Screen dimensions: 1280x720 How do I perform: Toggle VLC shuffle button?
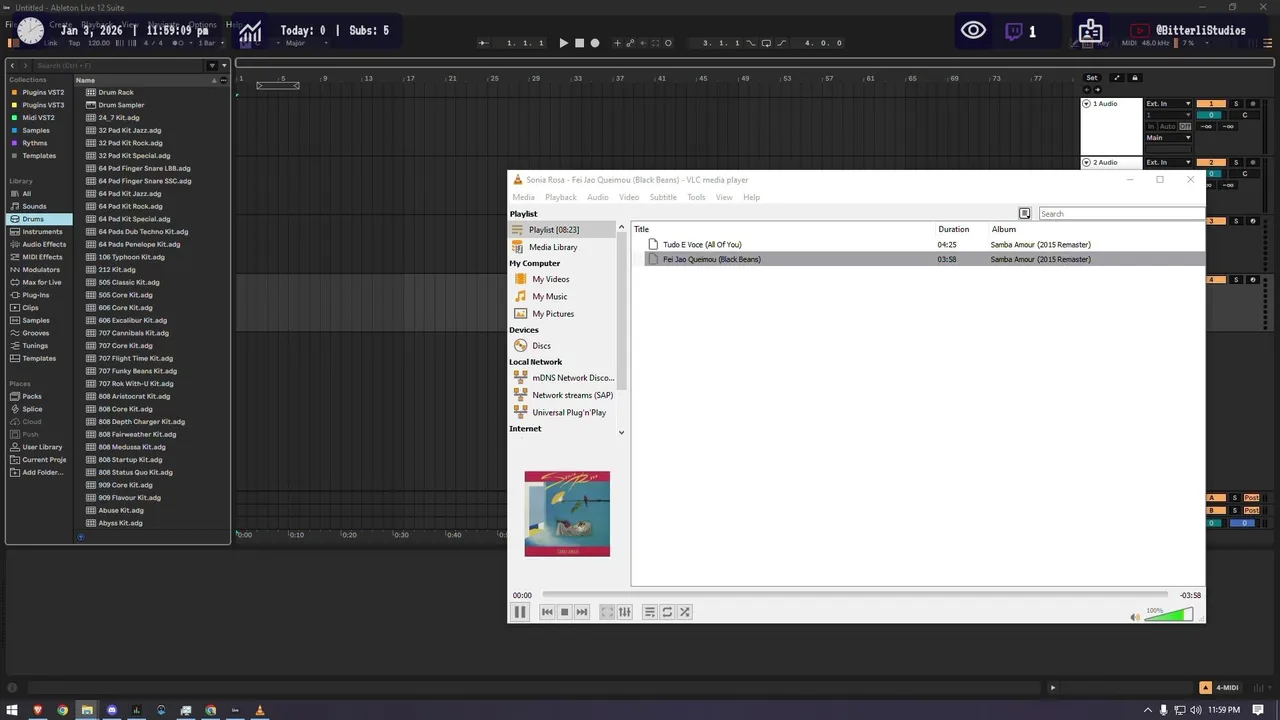click(x=685, y=612)
